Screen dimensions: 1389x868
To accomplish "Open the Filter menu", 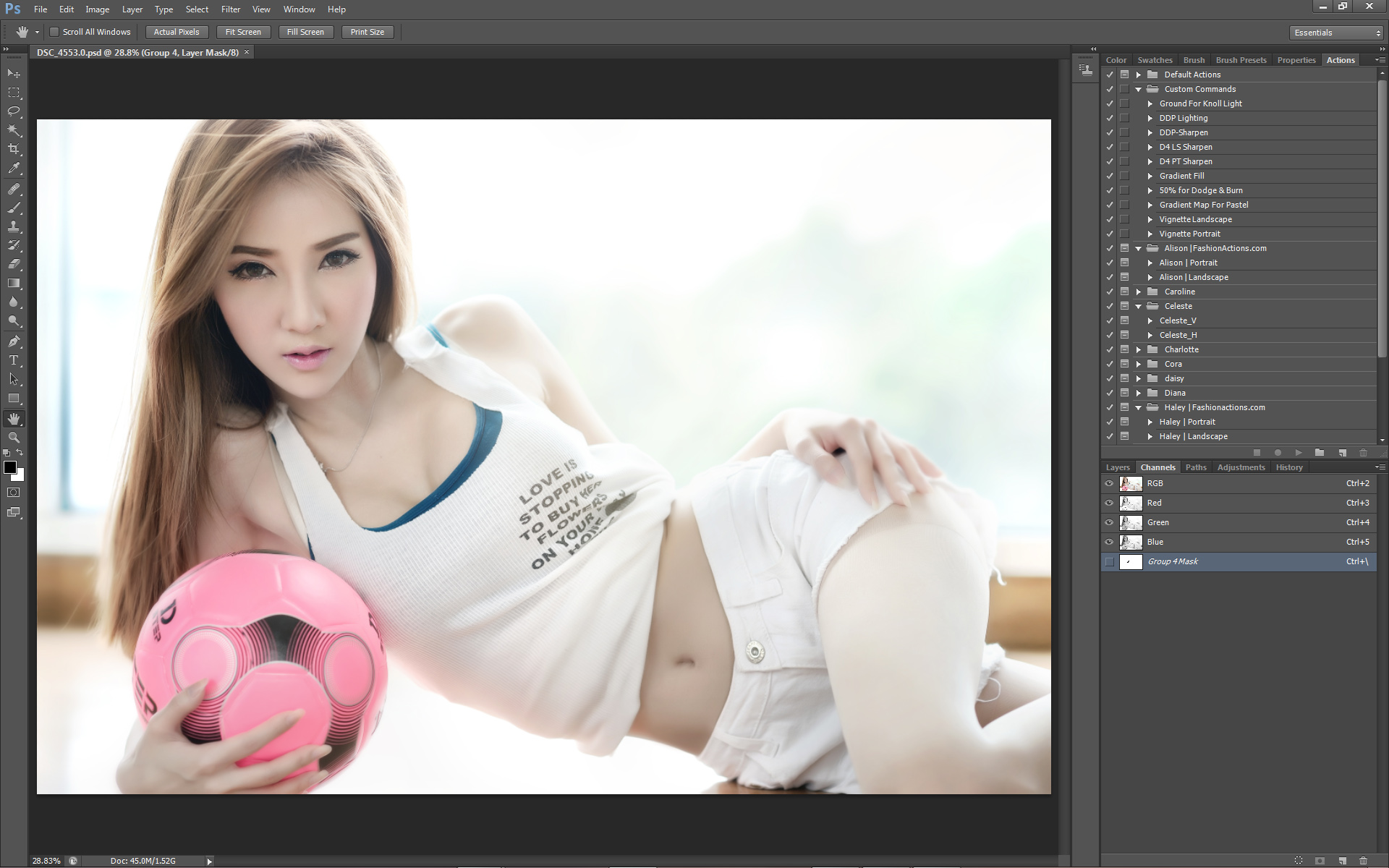I will (x=231, y=9).
